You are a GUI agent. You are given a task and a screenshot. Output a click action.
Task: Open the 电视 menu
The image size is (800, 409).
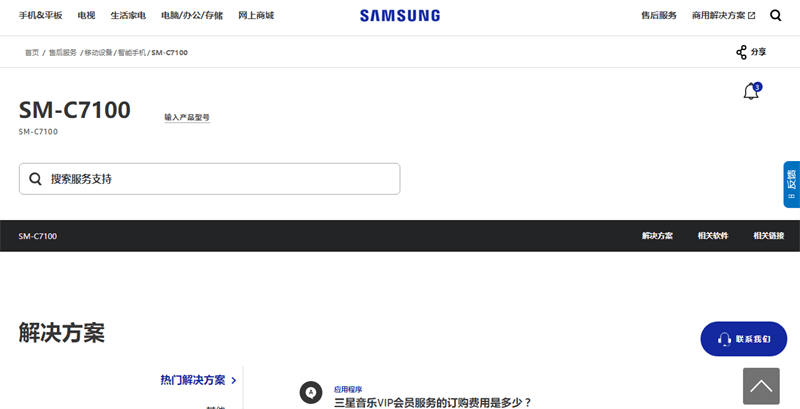[x=87, y=15]
